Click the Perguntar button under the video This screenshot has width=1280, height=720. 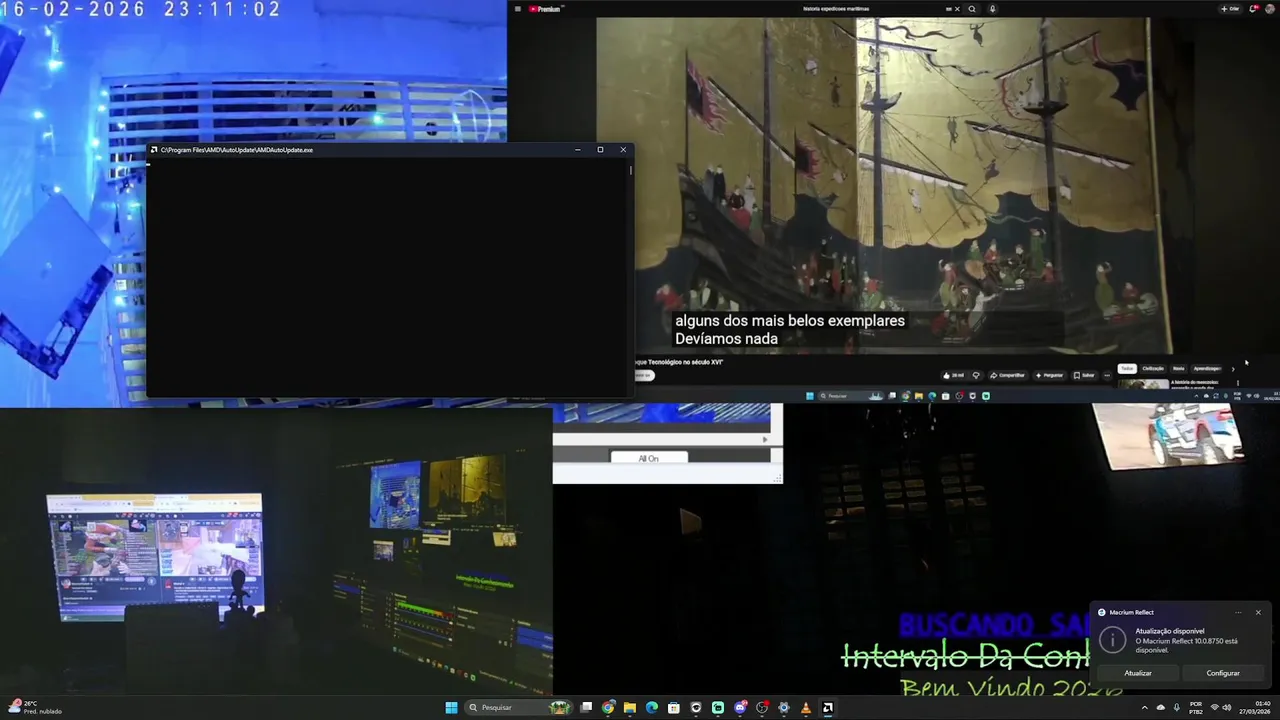1049,375
